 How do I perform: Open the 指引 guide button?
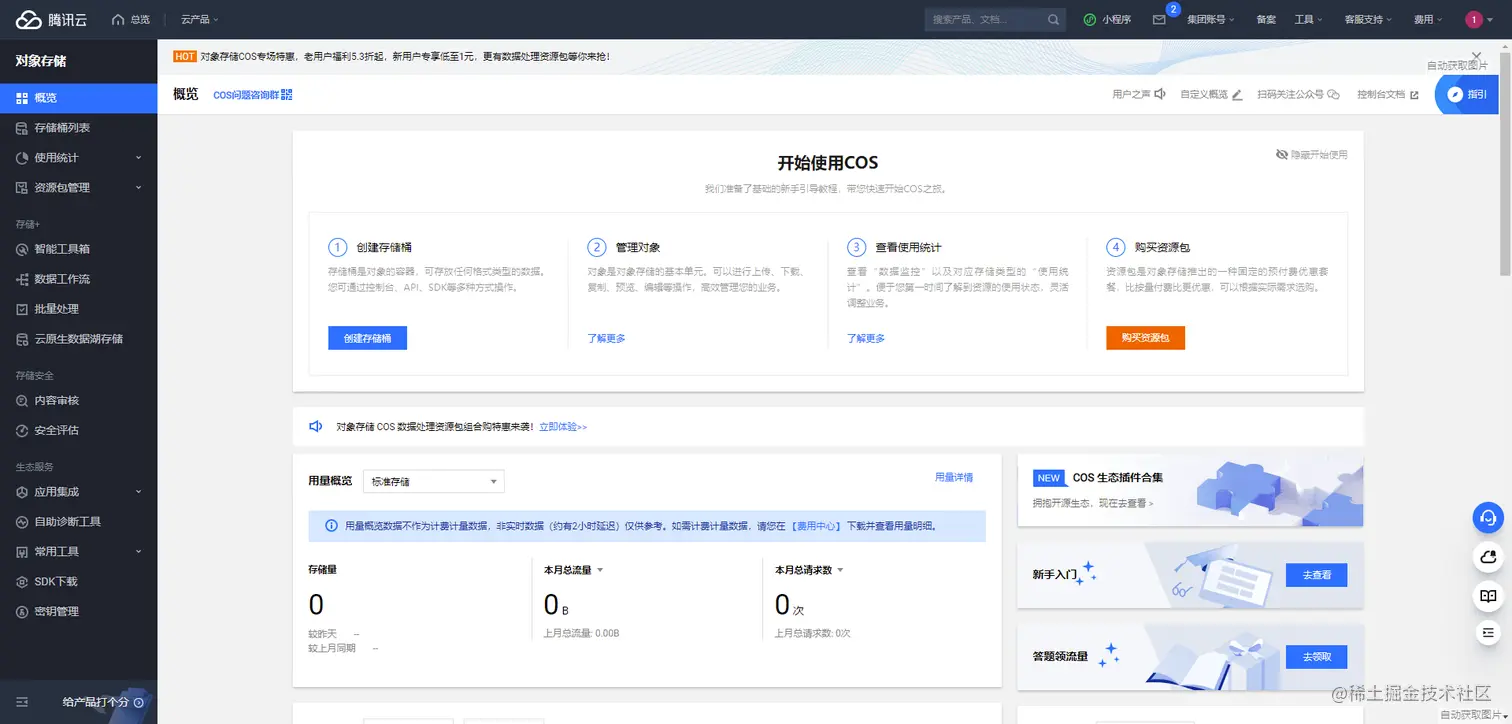point(1467,94)
